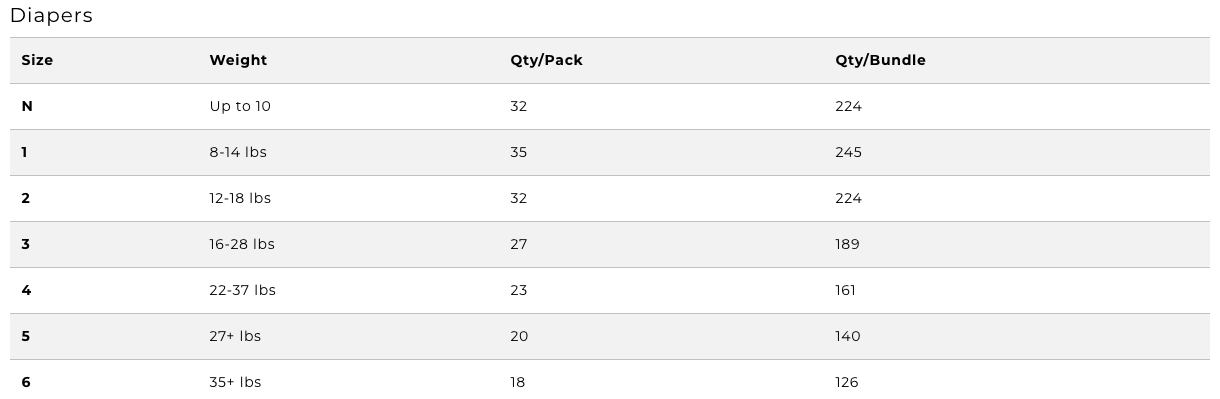Click the 161 bundle quantity cell
The width and height of the screenshot is (1220, 399).
click(x=845, y=290)
